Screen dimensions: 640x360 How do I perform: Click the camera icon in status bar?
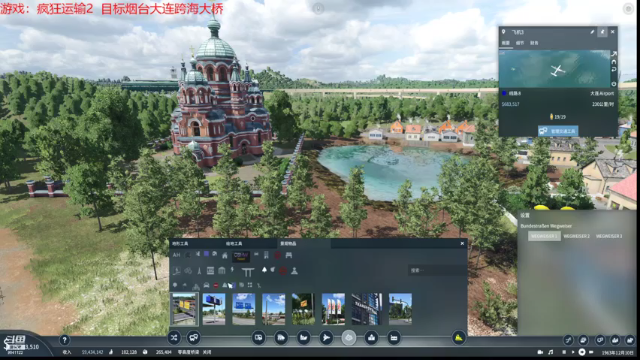(540, 352)
